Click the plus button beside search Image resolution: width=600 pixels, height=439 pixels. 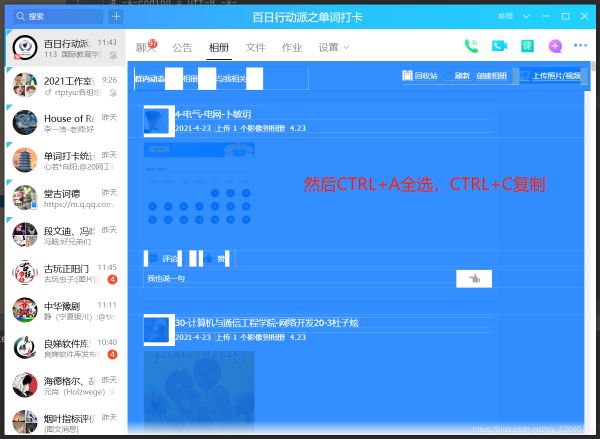116,17
